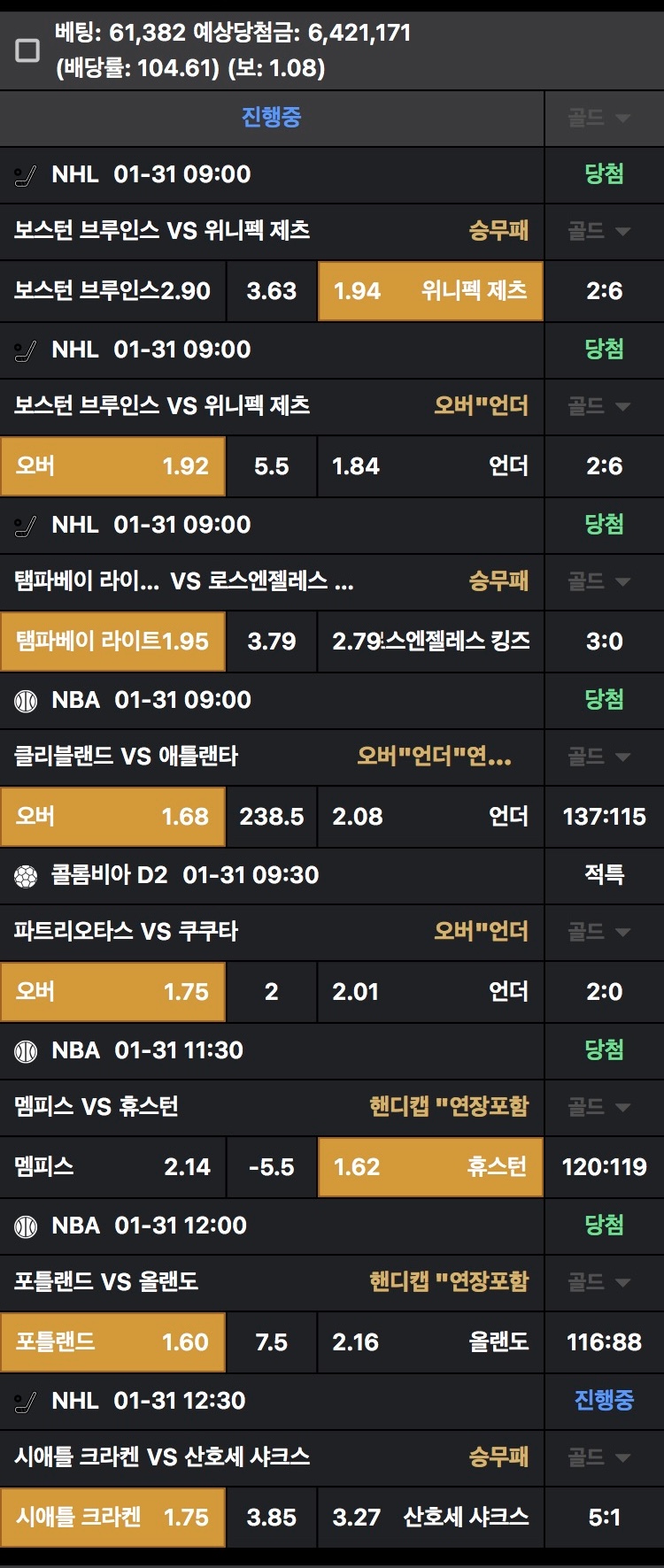Image resolution: width=664 pixels, height=1568 pixels.
Task: Click soccer ball icon beside 콜롬비아 D2
Action: [x=27, y=877]
